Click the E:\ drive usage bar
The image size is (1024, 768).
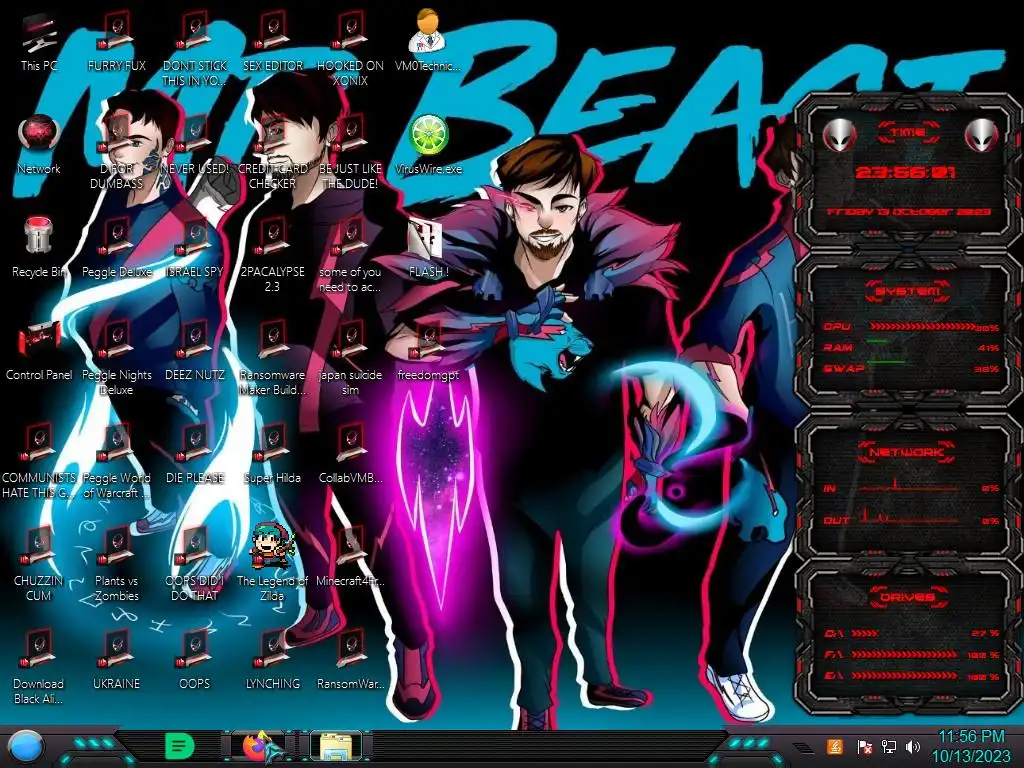904,676
